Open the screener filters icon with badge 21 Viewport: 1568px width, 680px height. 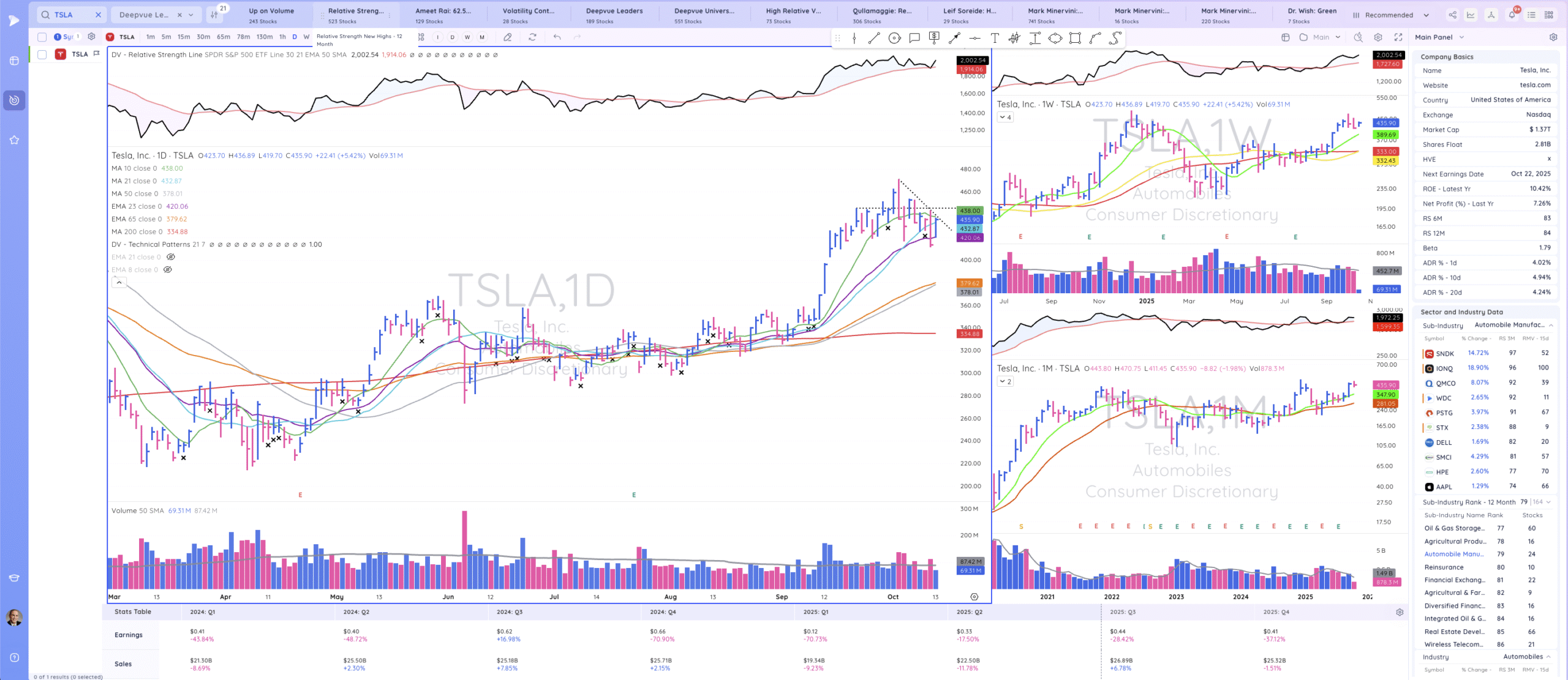pyautogui.click(x=215, y=14)
